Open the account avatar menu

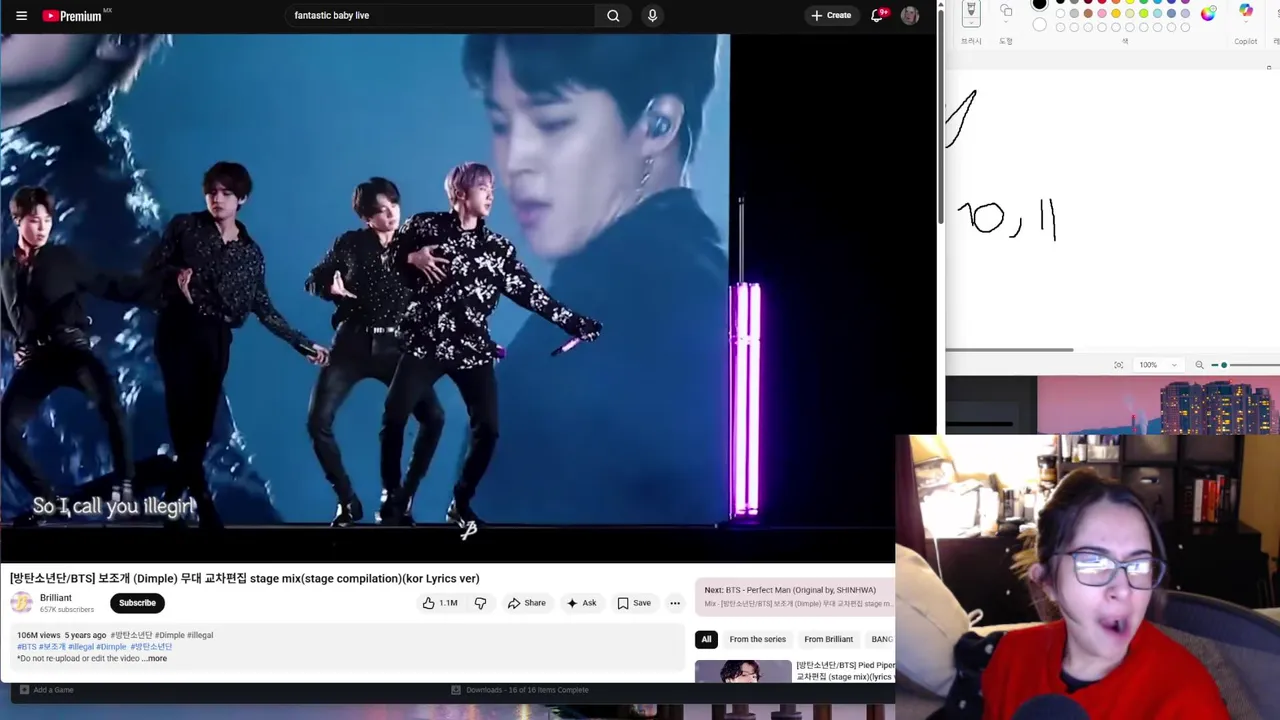tap(910, 15)
